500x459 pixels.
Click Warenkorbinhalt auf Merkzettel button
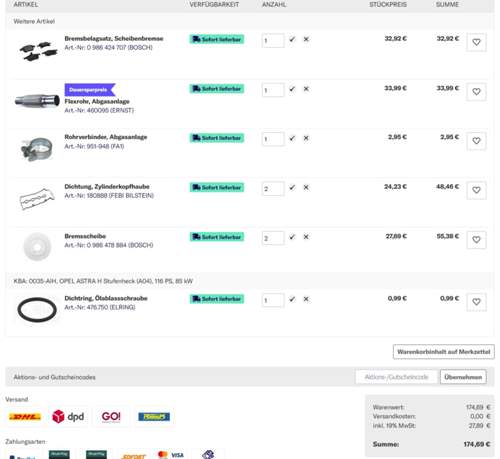(x=444, y=352)
